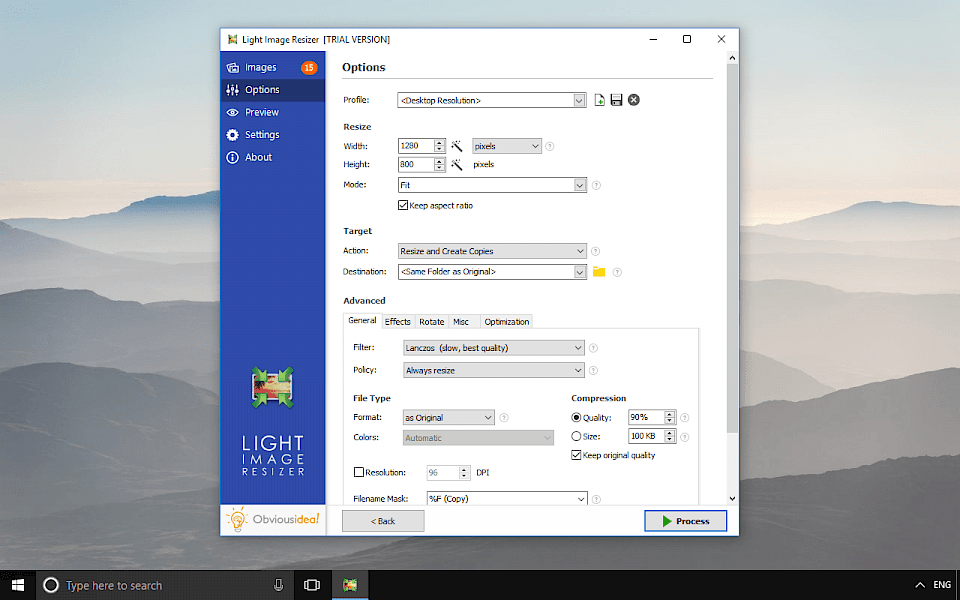Open Task View from the taskbar
The width and height of the screenshot is (960, 600).
(x=312, y=585)
